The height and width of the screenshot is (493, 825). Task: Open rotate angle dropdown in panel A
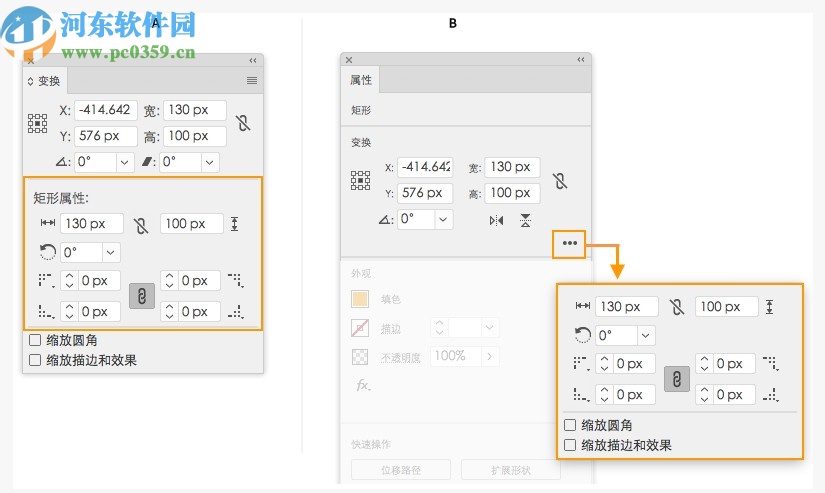[x=124, y=162]
